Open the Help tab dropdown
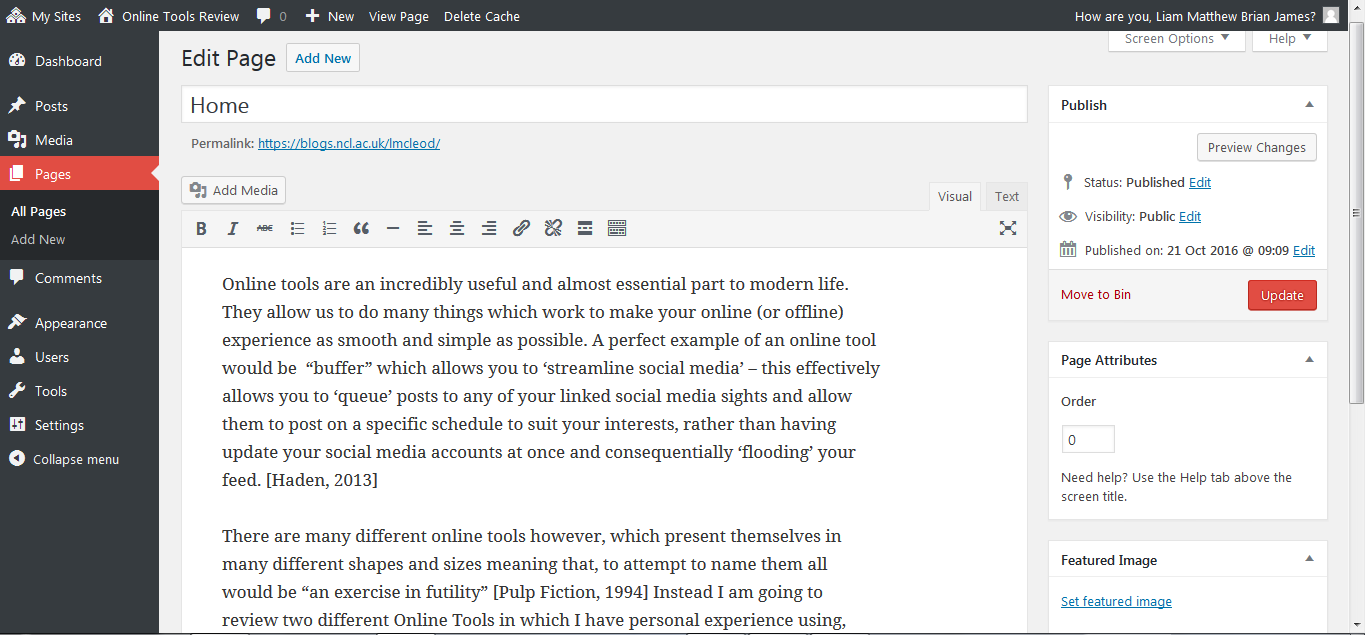The height and width of the screenshot is (635, 1365). 1289,39
